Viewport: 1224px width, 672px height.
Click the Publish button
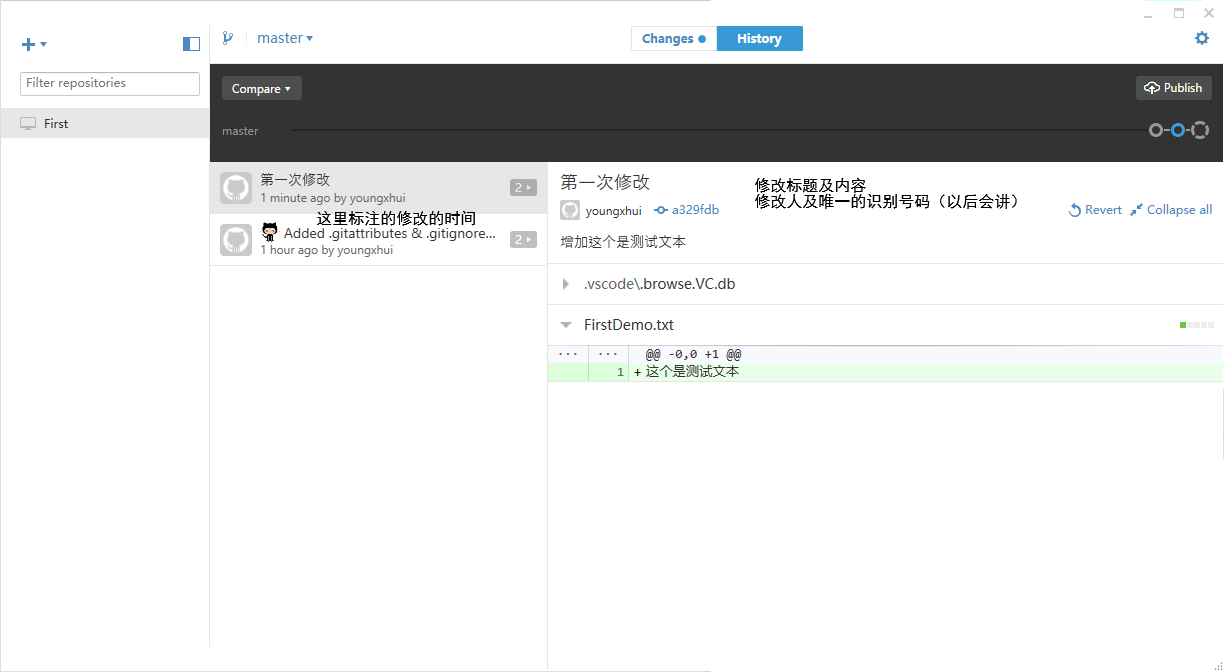pyautogui.click(x=1174, y=88)
